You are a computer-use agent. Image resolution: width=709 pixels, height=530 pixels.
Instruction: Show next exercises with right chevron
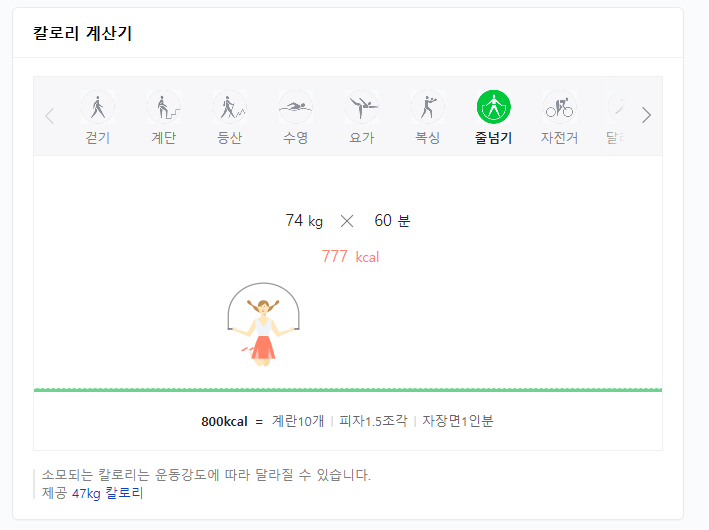646,115
